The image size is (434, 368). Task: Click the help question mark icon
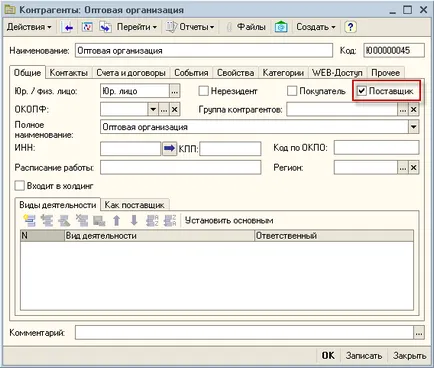tap(350, 27)
